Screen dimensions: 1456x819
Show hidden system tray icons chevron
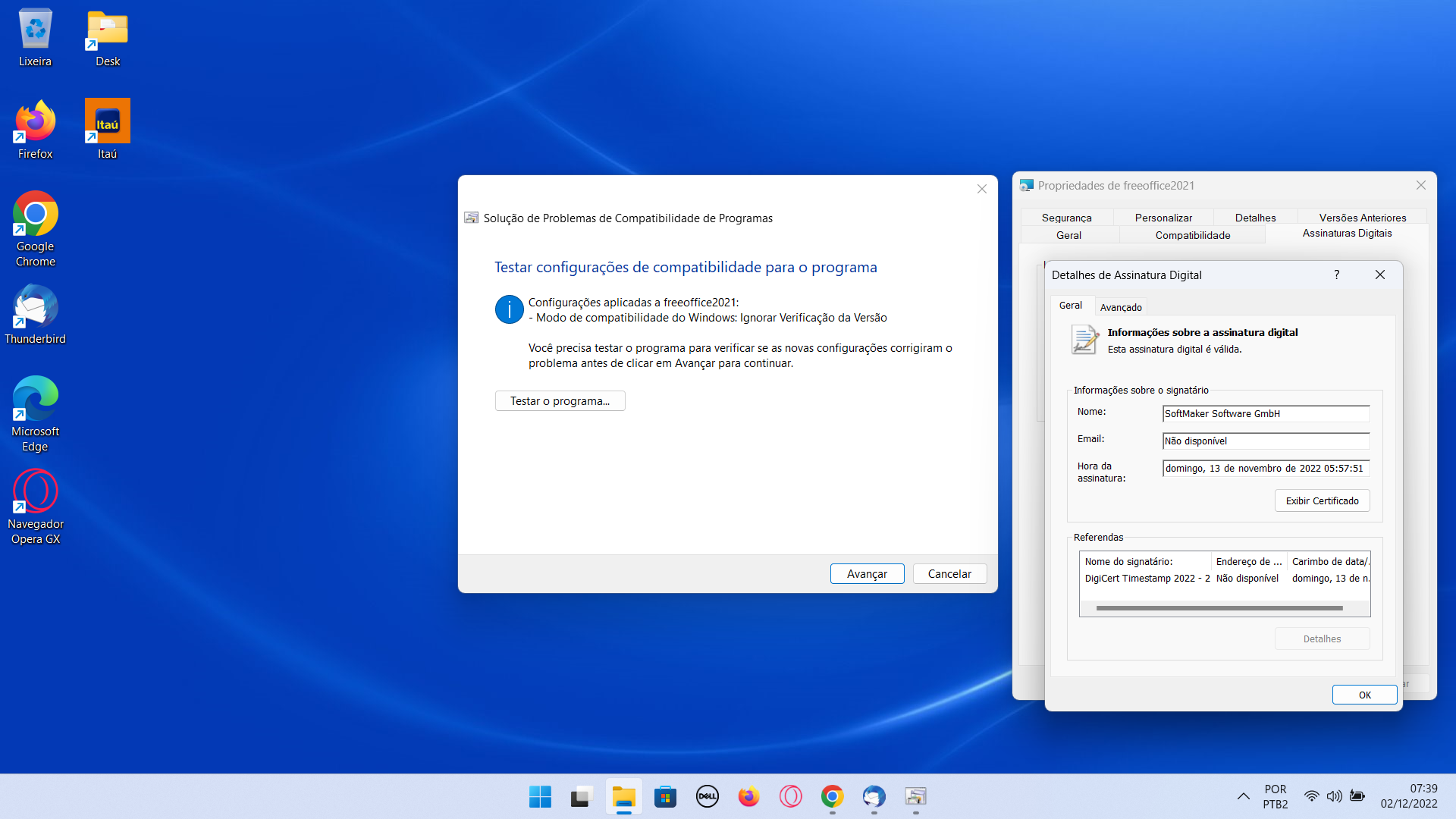1244,796
